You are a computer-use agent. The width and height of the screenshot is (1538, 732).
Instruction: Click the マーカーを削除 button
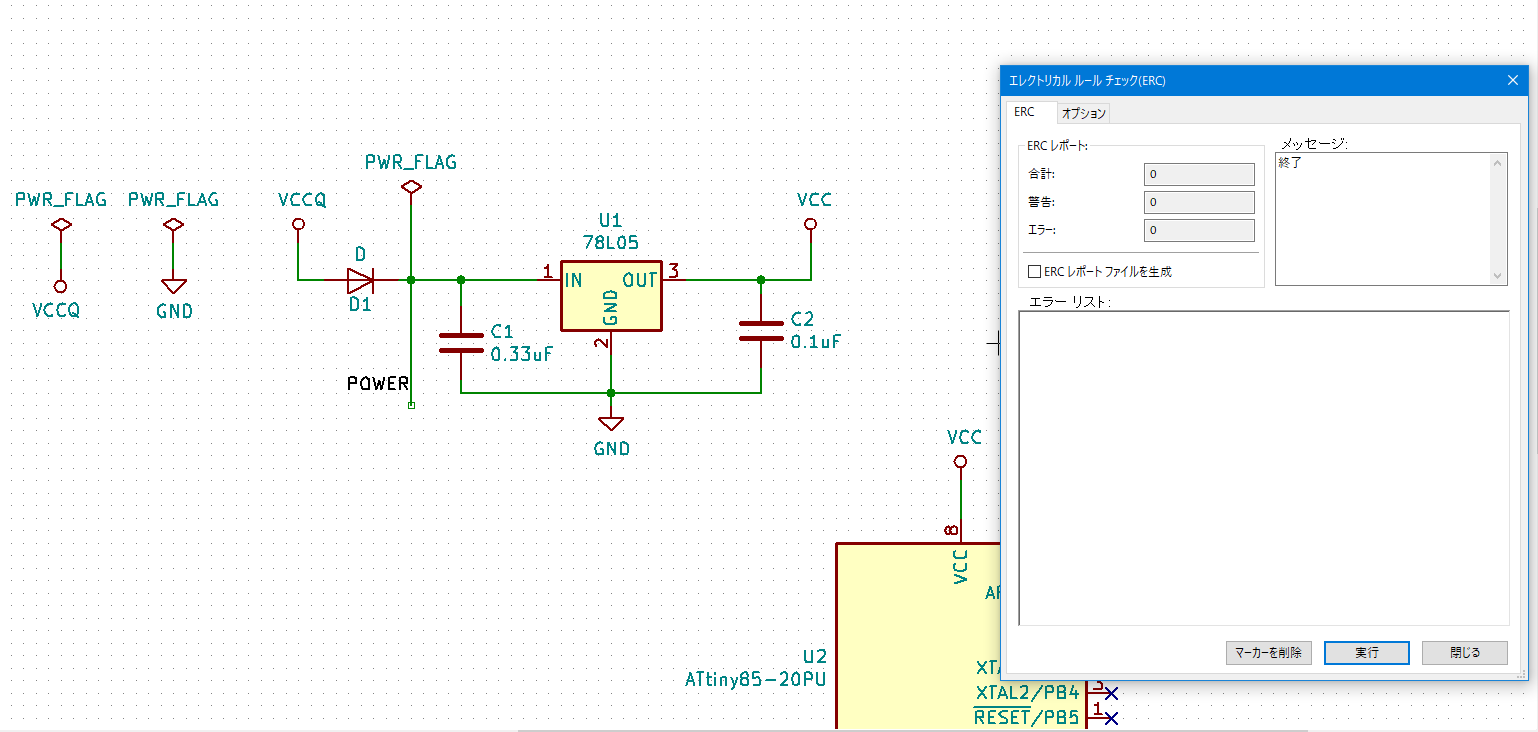click(x=1268, y=653)
